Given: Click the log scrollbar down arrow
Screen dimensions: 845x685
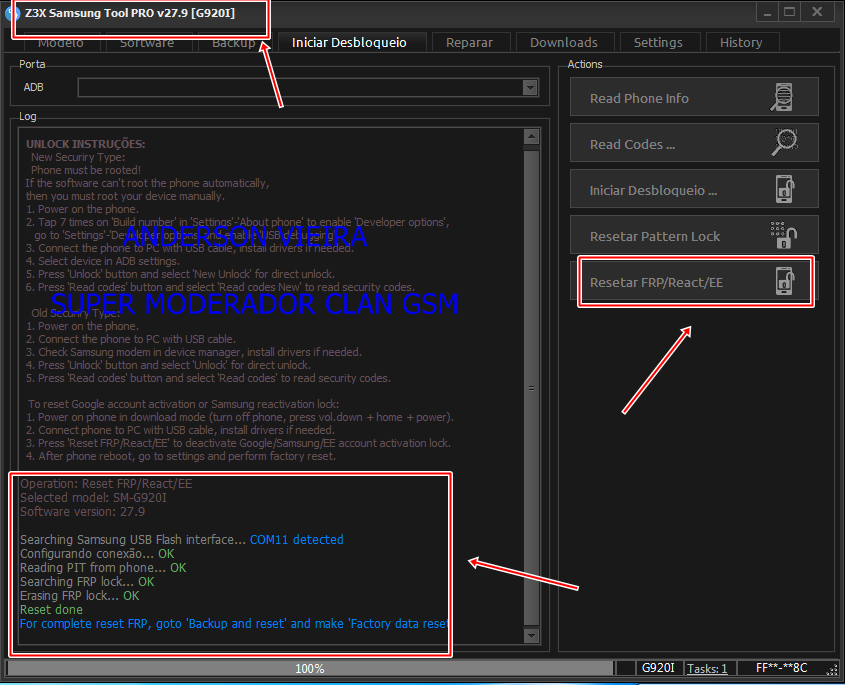Looking at the screenshot, I should pyautogui.click(x=531, y=635).
